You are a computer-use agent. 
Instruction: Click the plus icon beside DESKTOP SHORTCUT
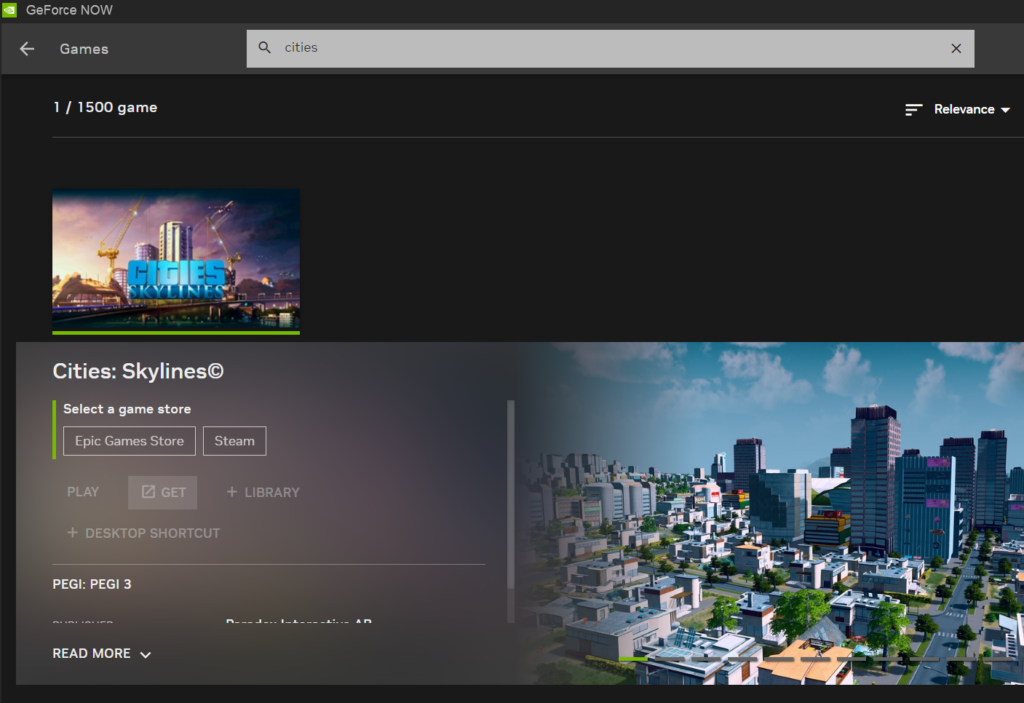coord(72,533)
